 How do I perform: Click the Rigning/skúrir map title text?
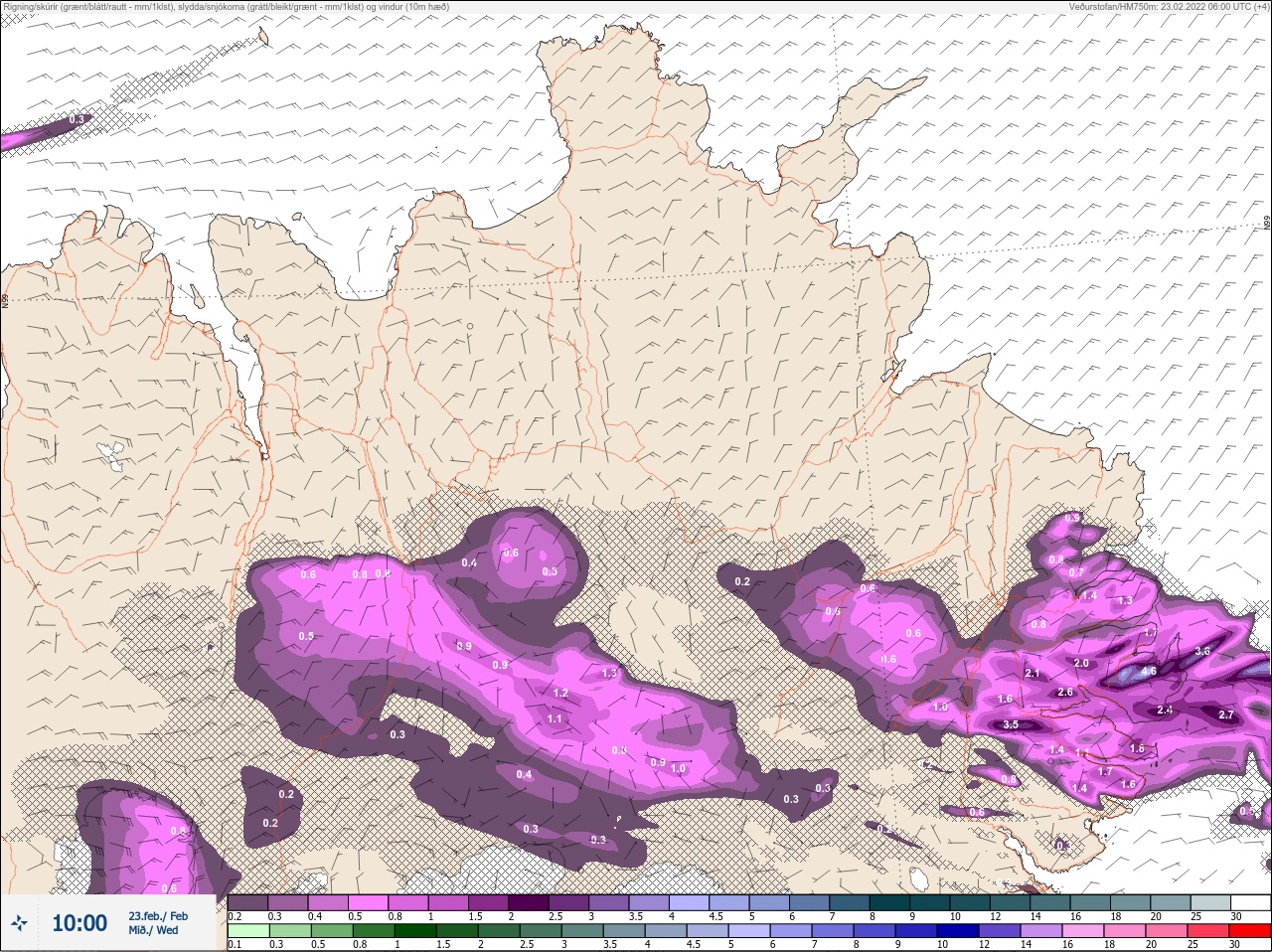click(226, 6)
